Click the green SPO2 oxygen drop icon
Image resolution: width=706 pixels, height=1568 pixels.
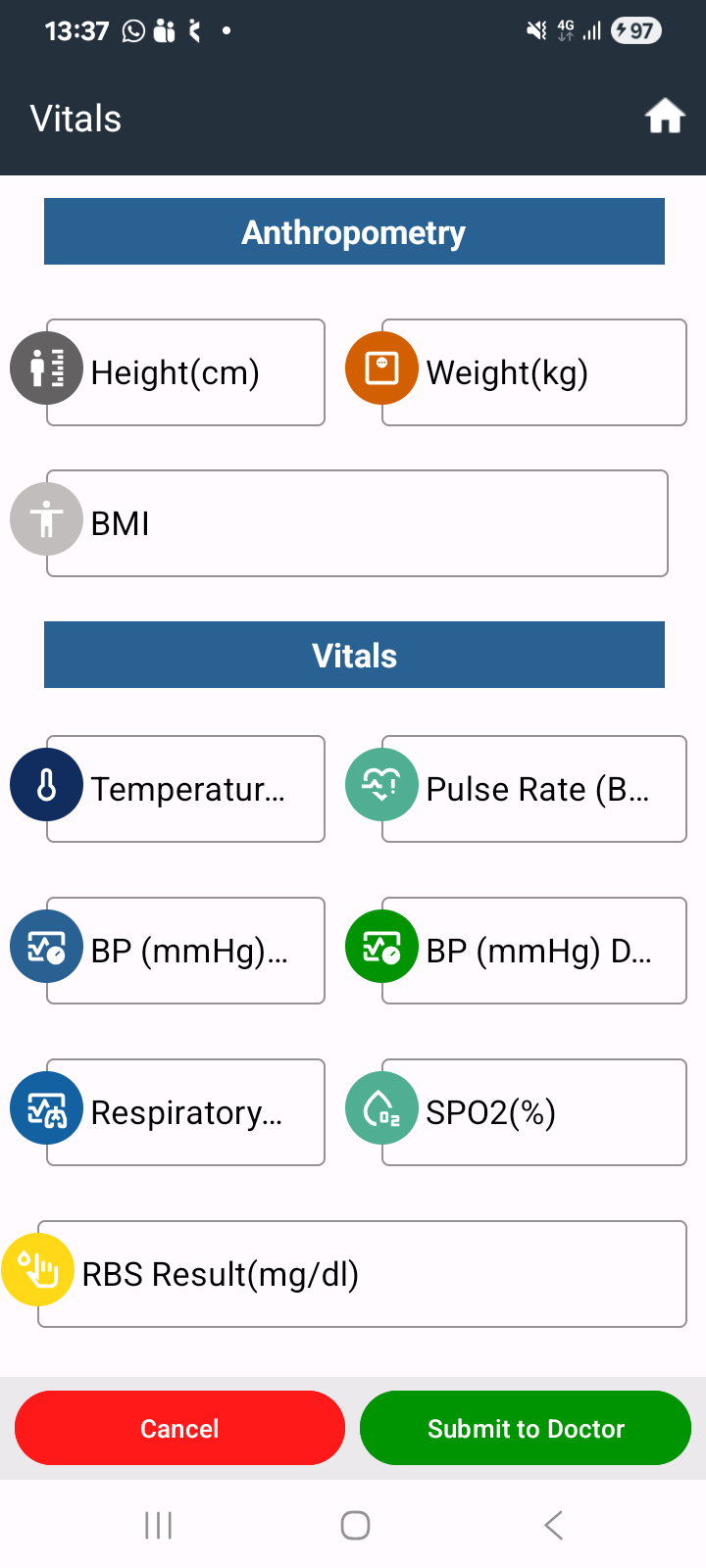(x=381, y=1108)
